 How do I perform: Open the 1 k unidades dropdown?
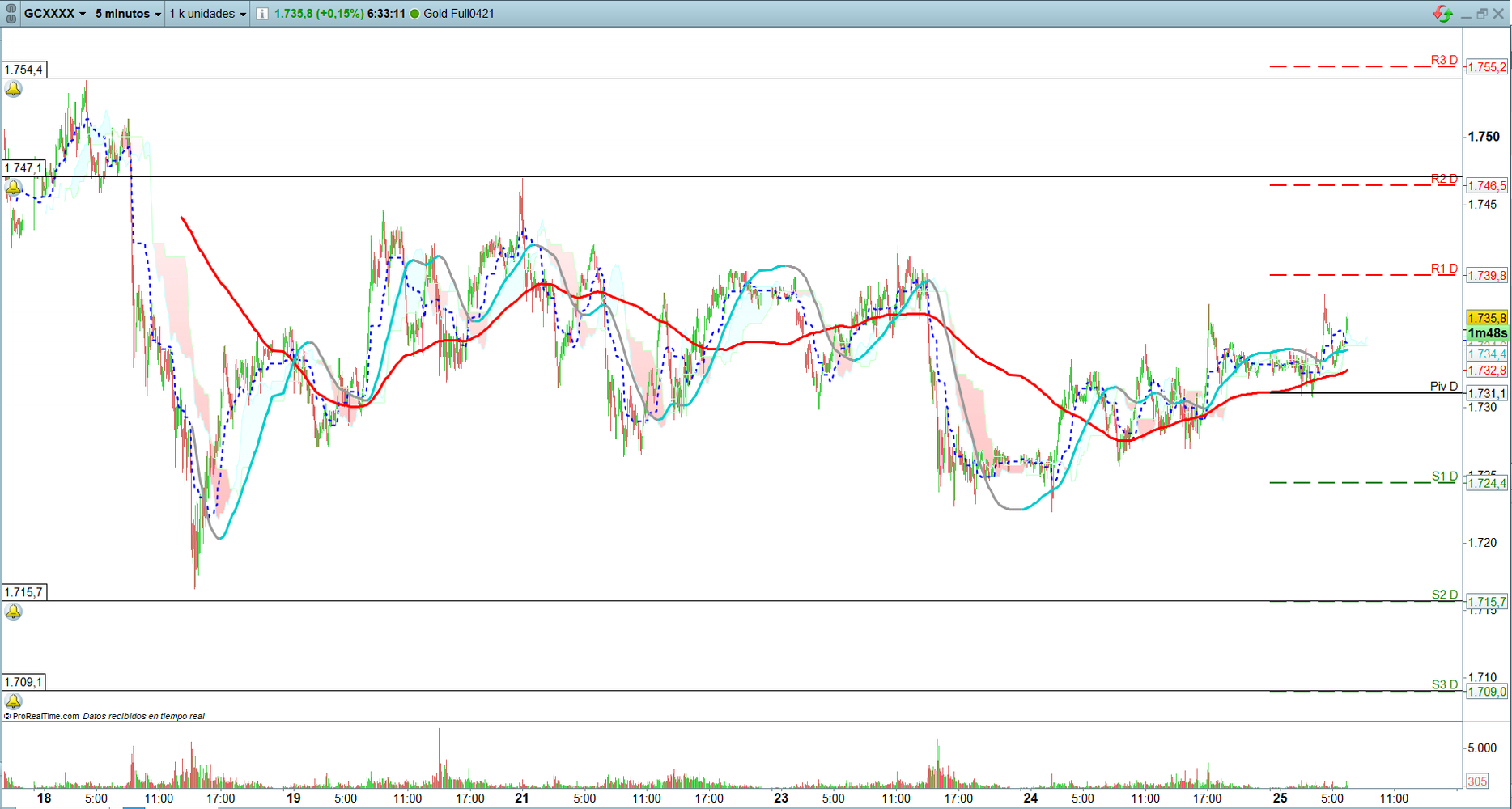[207, 14]
